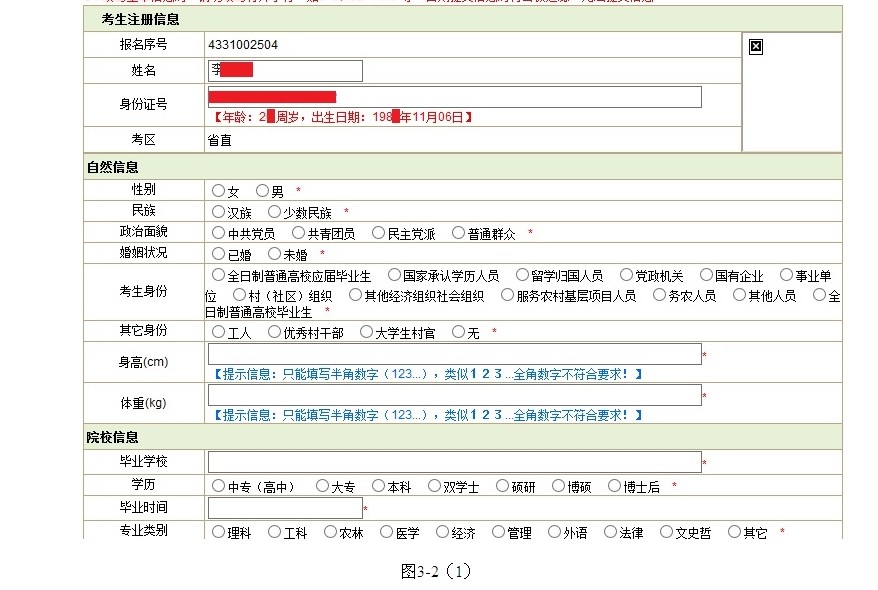Click the 姓名 name input field
Image resolution: width=878 pixels, height=590 pixels.
tap(285, 71)
